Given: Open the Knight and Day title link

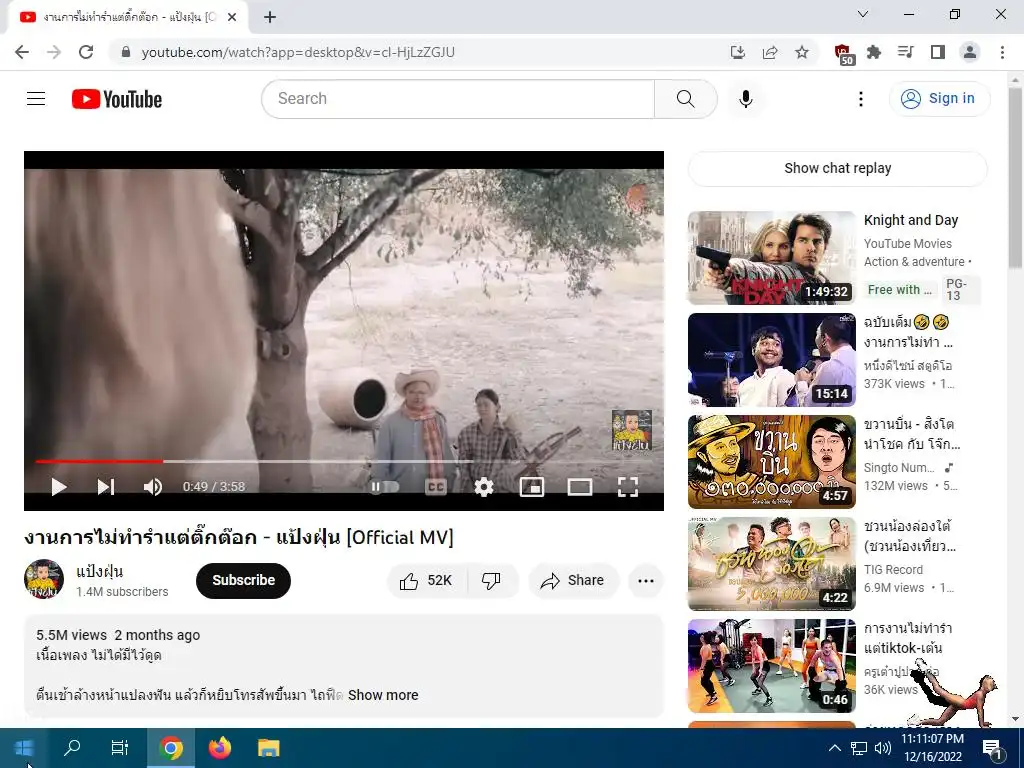Looking at the screenshot, I should pos(911,220).
